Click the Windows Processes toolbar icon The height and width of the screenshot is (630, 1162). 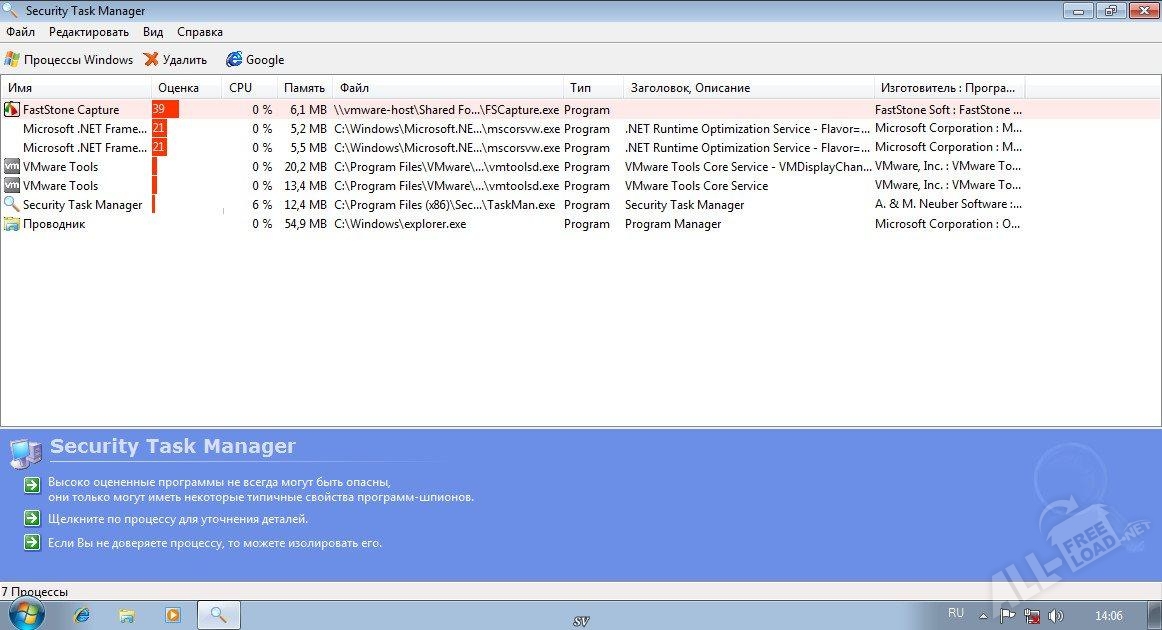(x=12, y=60)
